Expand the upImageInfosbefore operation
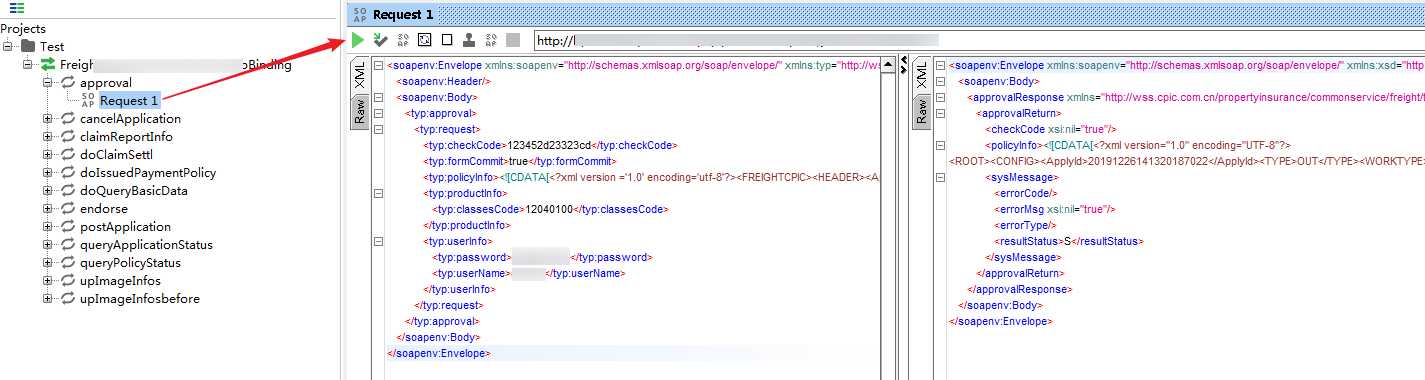Screen dimensions: 1425x380 click(48, 299)
